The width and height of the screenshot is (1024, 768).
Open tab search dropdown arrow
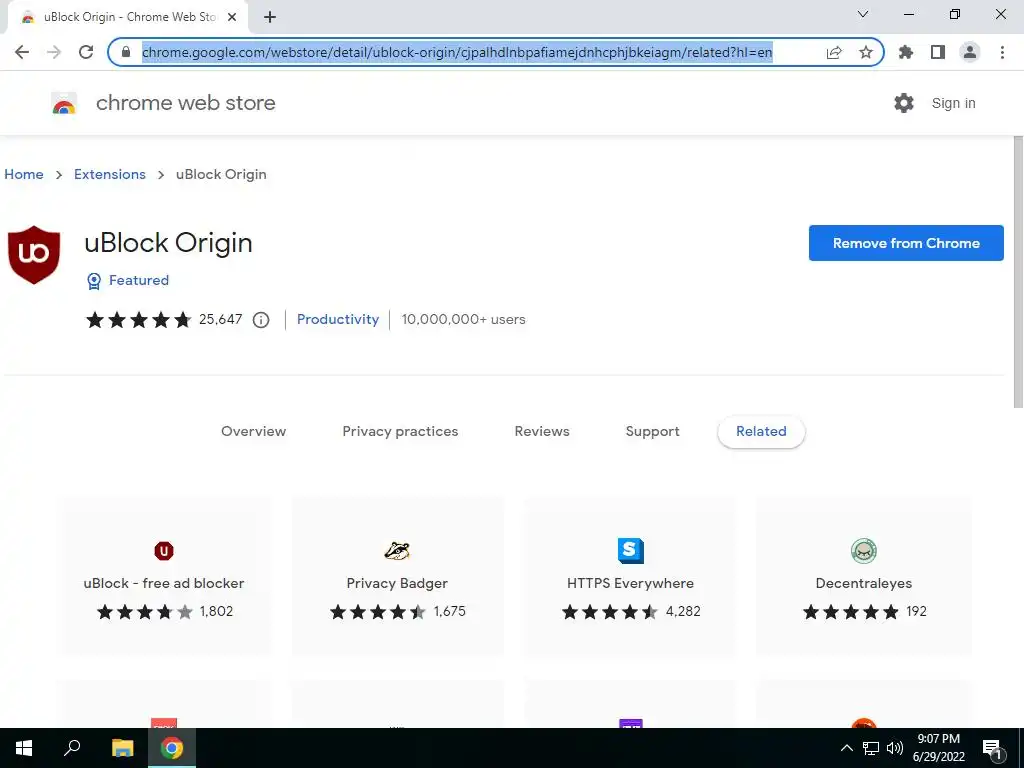tap(863, 14)
